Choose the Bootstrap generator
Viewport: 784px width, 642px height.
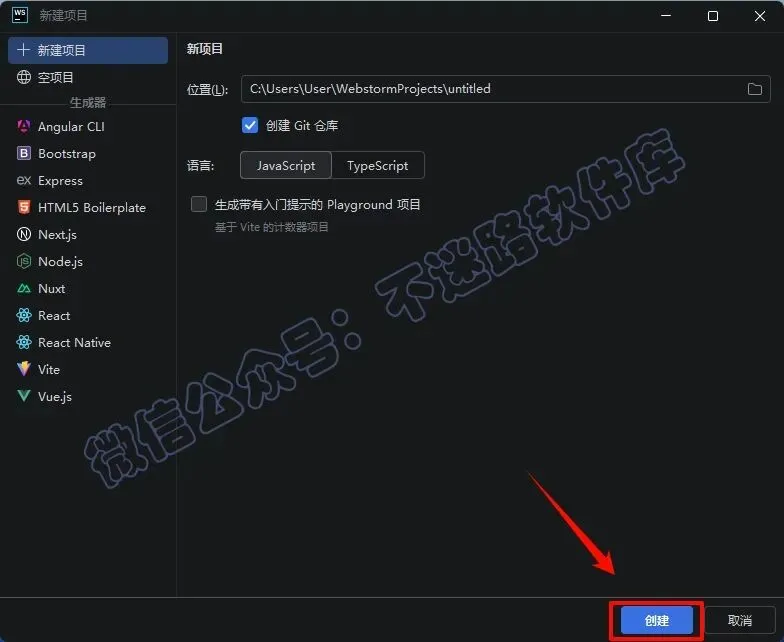point(88,154)
